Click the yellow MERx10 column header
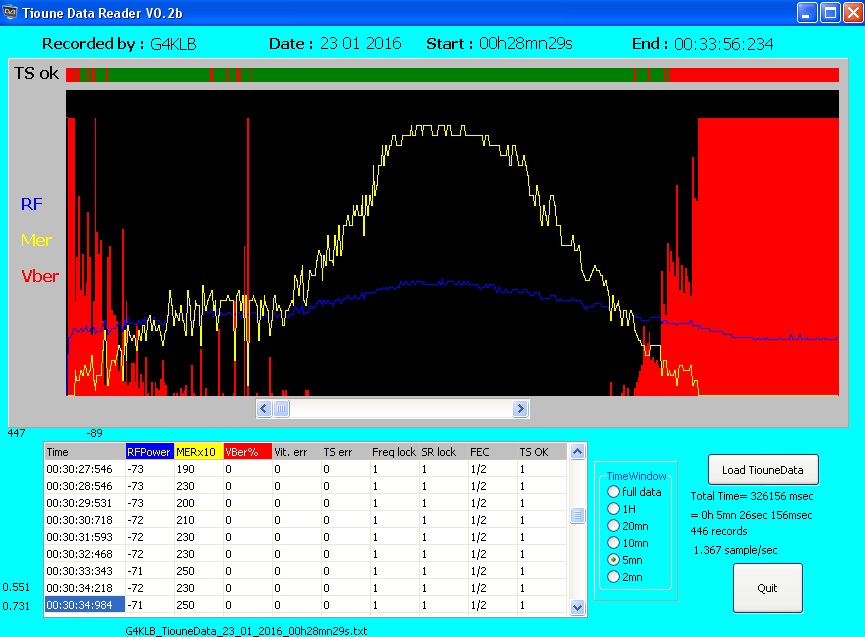The image size is (865, 637). 199,452
